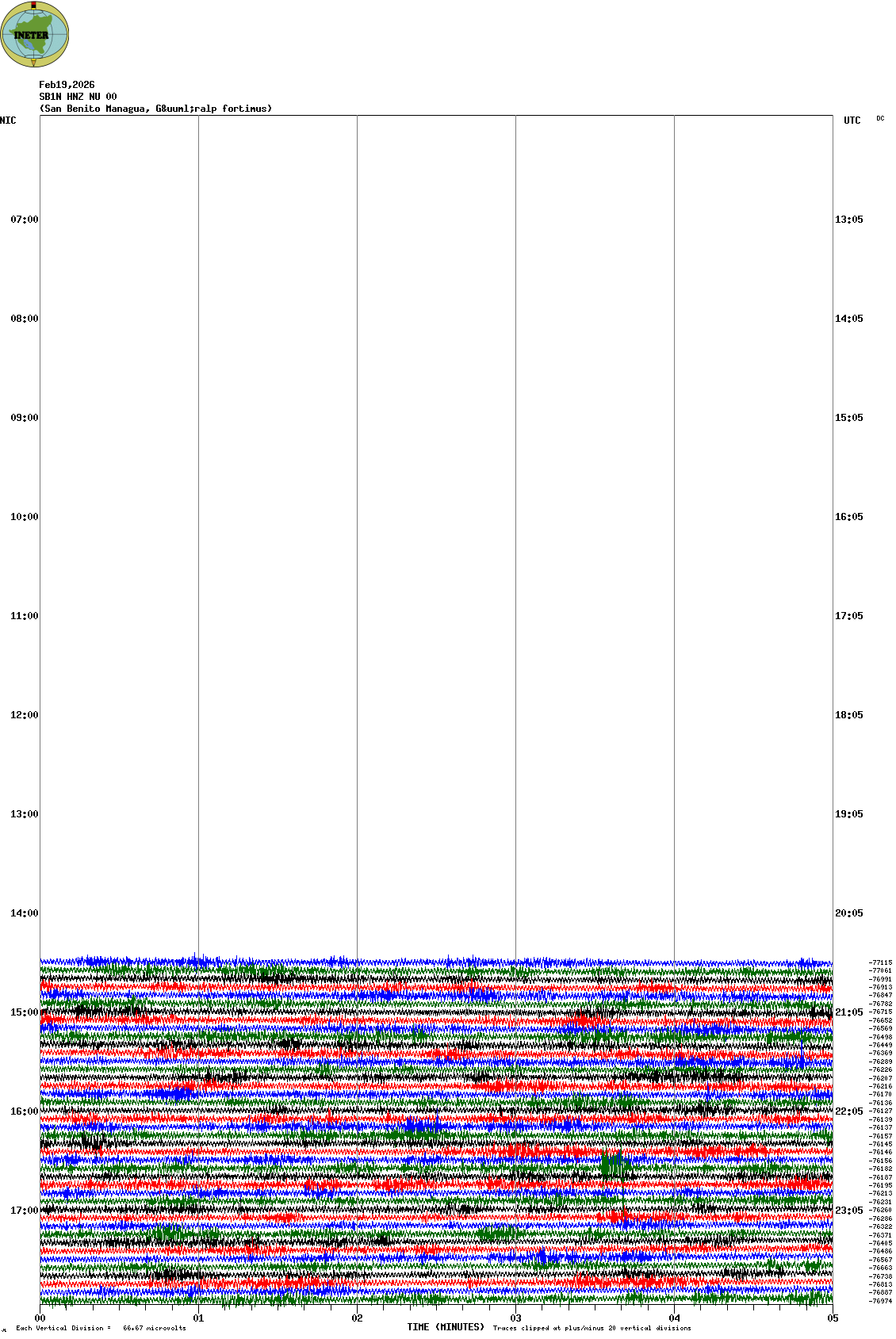896x1339 pixels.
Task: Click the 23:05 UTC time label
Action: [848, 1211]
